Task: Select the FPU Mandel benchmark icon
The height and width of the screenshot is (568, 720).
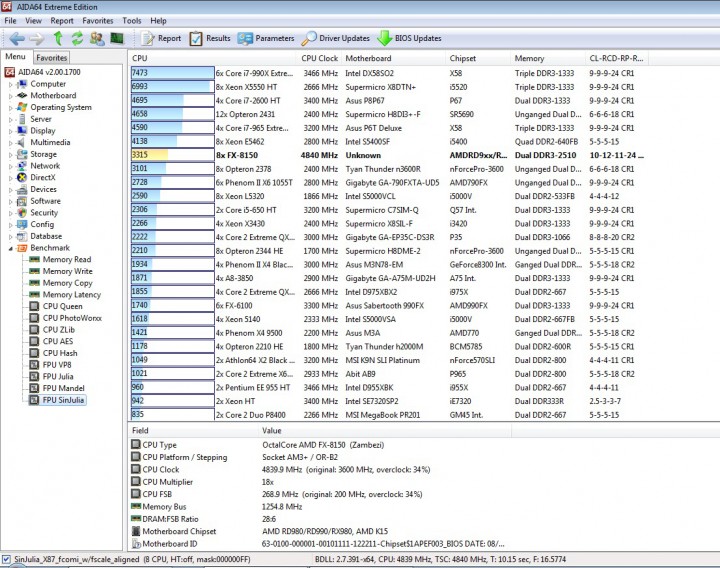Action: pos(34,388)
